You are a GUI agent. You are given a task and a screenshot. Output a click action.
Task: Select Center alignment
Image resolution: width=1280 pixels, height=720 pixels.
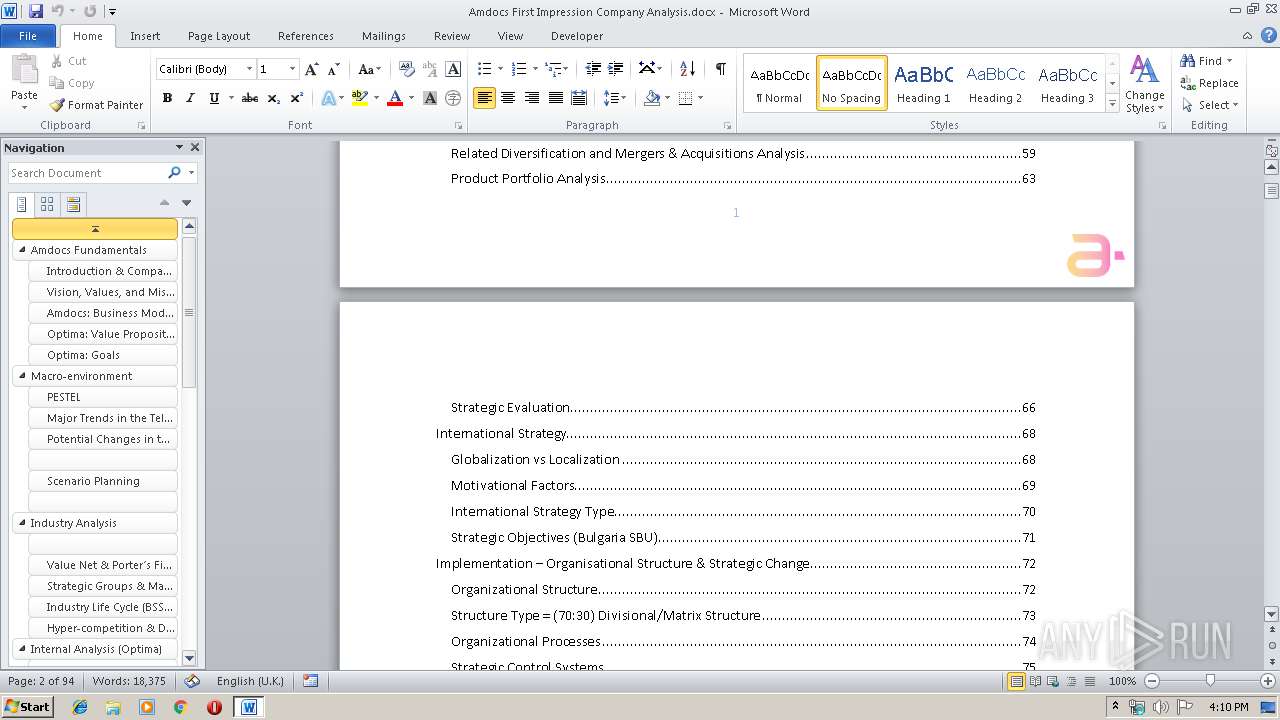pos(508,98)
